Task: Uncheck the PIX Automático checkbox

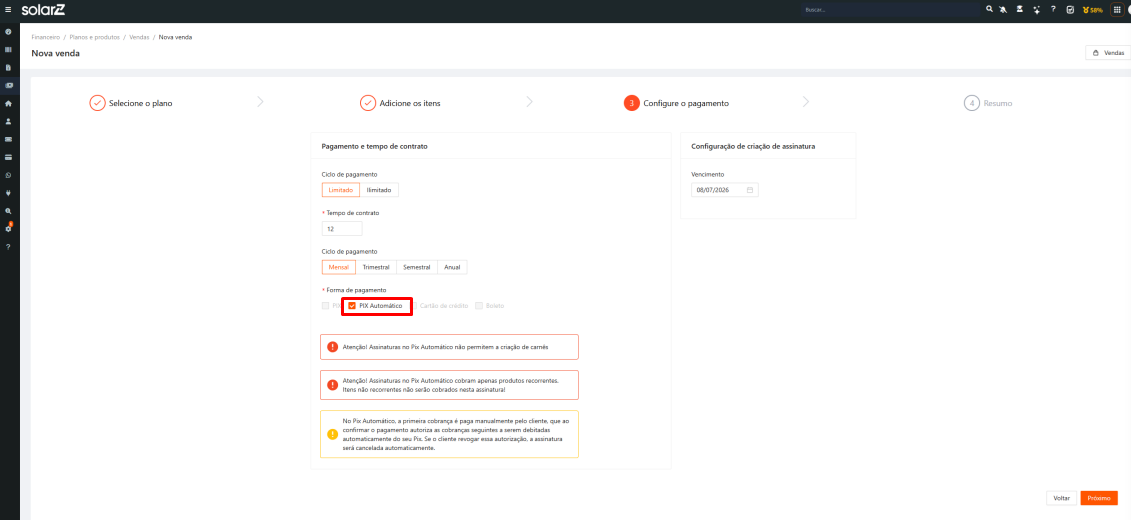Action: pos(352,306)
